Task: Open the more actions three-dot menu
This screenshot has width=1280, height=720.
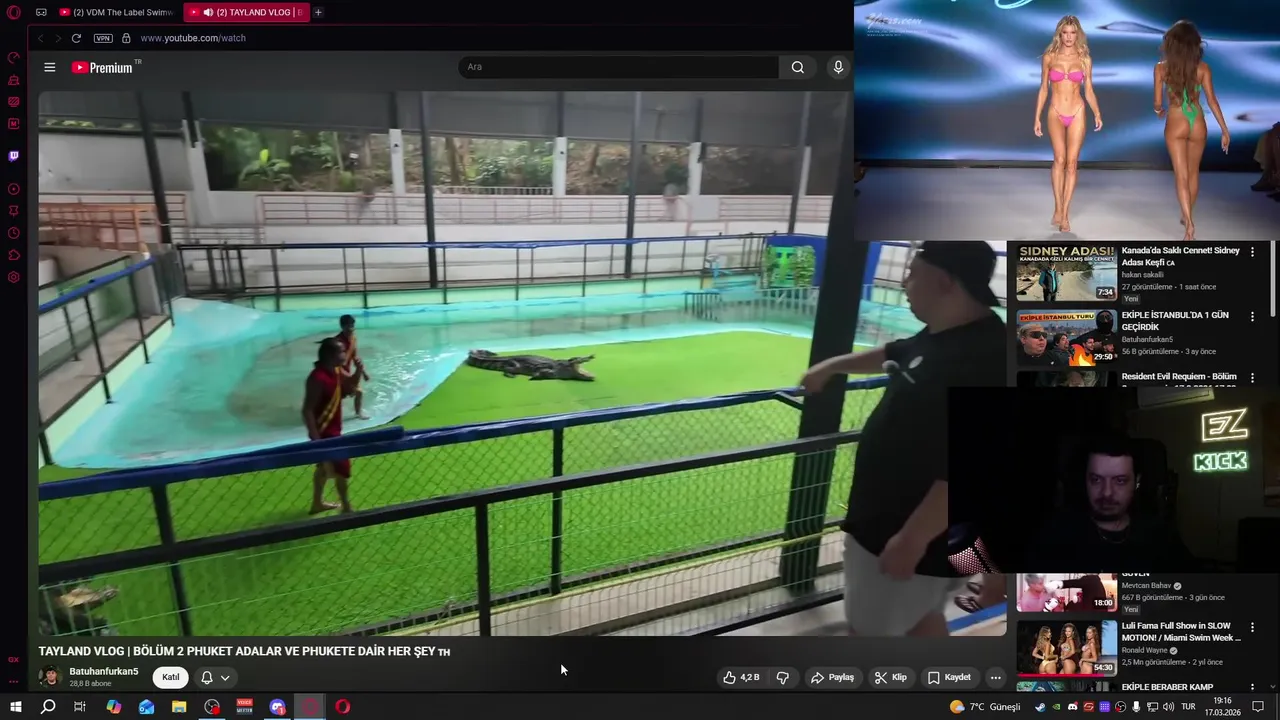Action: point(995,677)
